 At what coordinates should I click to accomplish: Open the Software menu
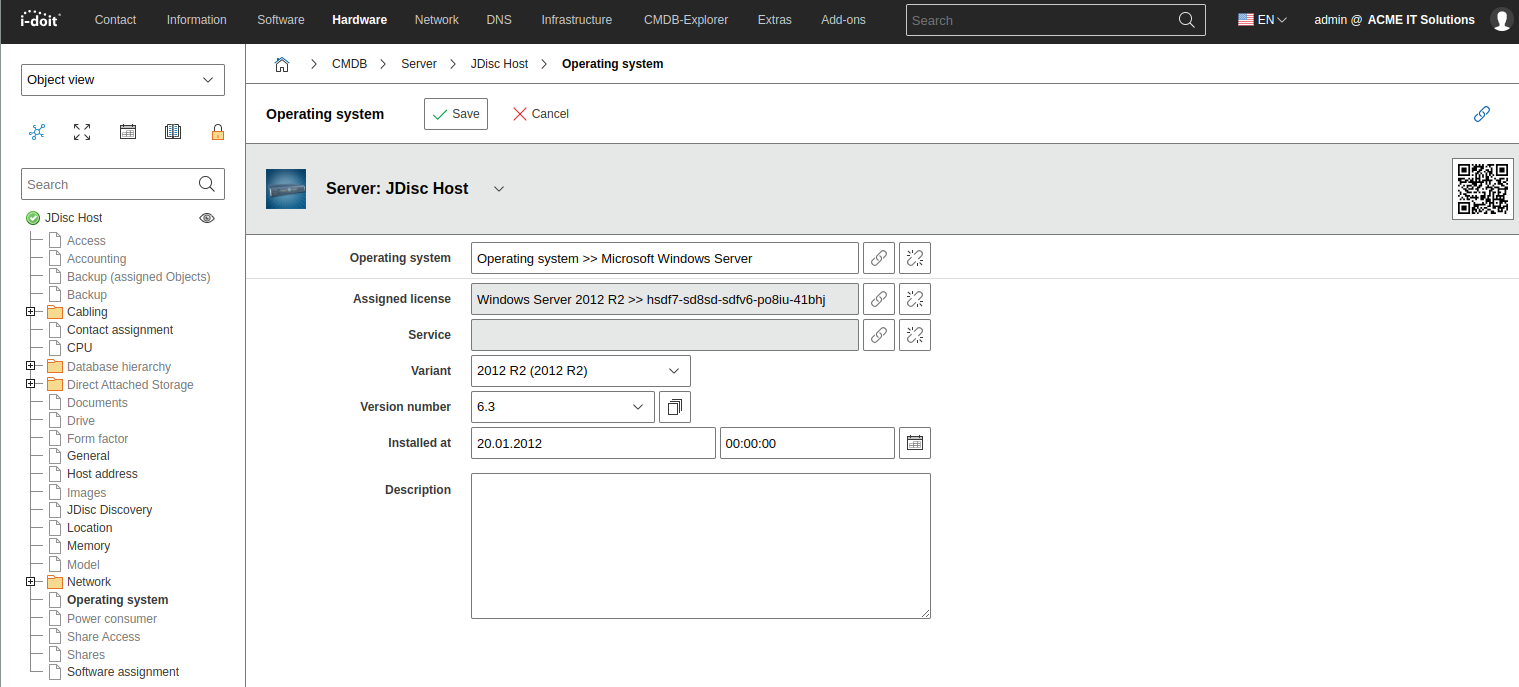pos(281,20)
